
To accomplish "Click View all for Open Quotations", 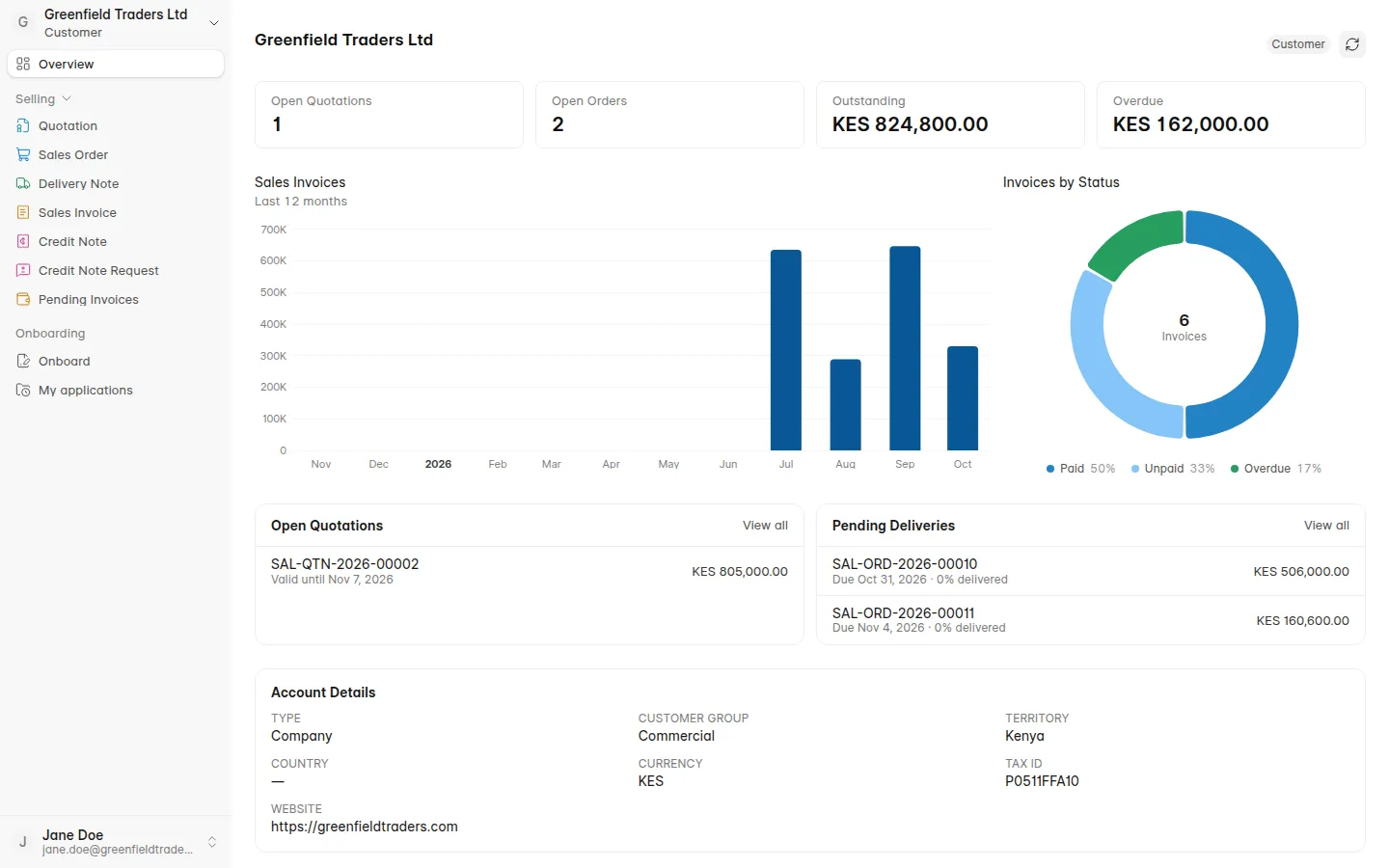I will coord(765,526).
